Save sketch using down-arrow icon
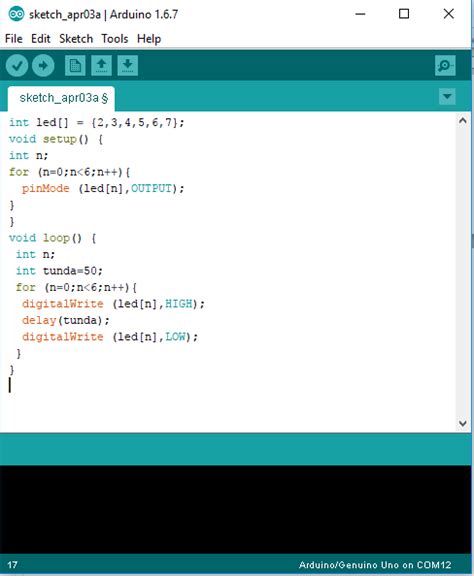Image resolution: width=474 pixels, height=576 pixels. point(128,66)
